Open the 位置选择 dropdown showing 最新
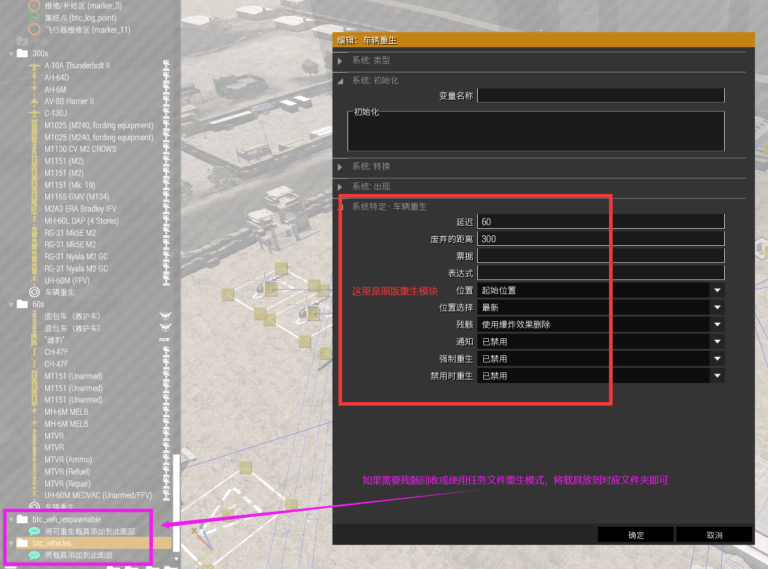This screenshot has width=768, height=569. [x=600, y=308]
